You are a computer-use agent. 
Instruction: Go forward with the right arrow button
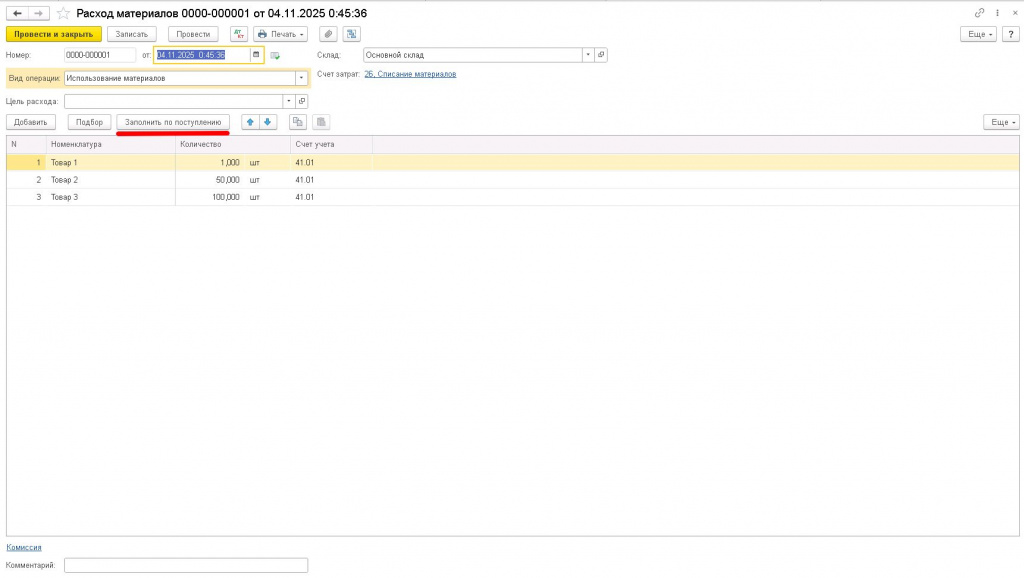coord(39,13)
